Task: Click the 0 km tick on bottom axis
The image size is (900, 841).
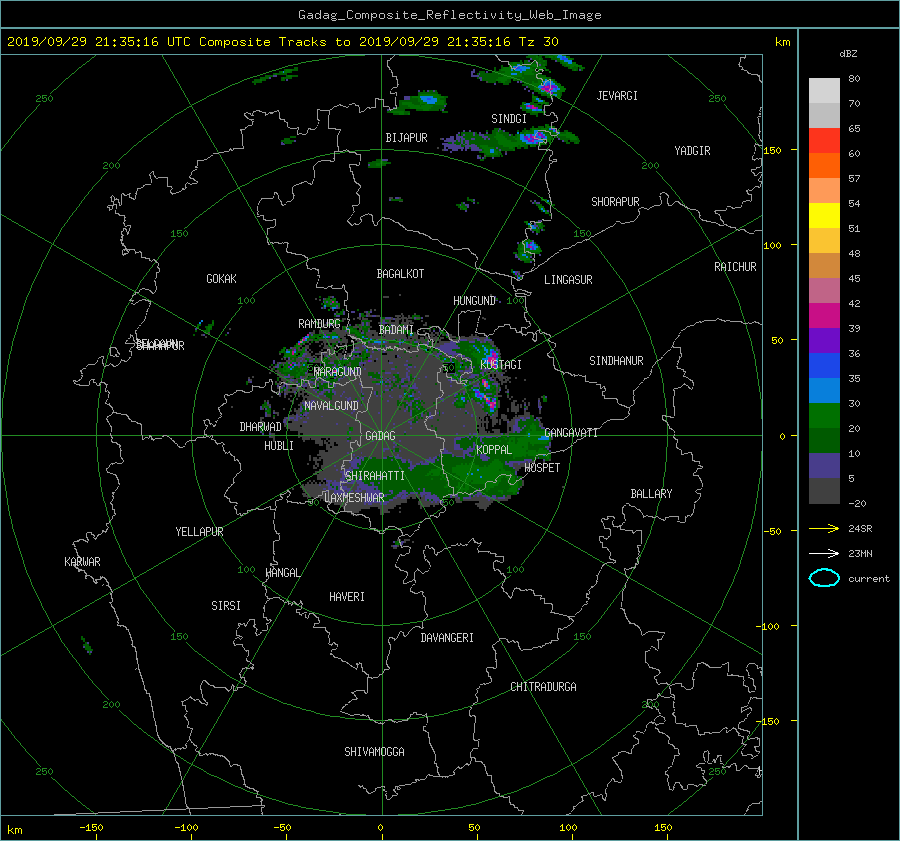Action: point(380,828)
